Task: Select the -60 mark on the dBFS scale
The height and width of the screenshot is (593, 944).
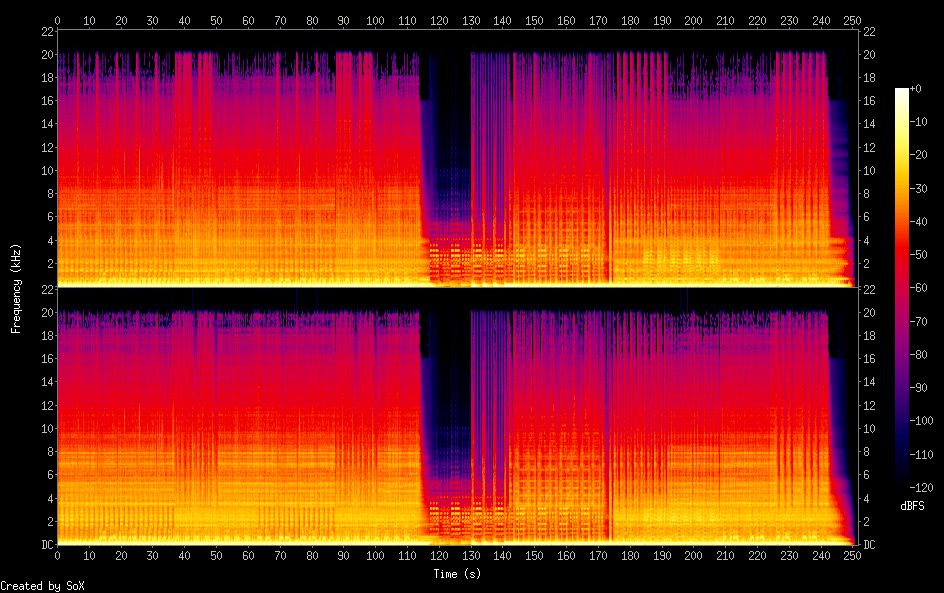Action: pos(926,288)
